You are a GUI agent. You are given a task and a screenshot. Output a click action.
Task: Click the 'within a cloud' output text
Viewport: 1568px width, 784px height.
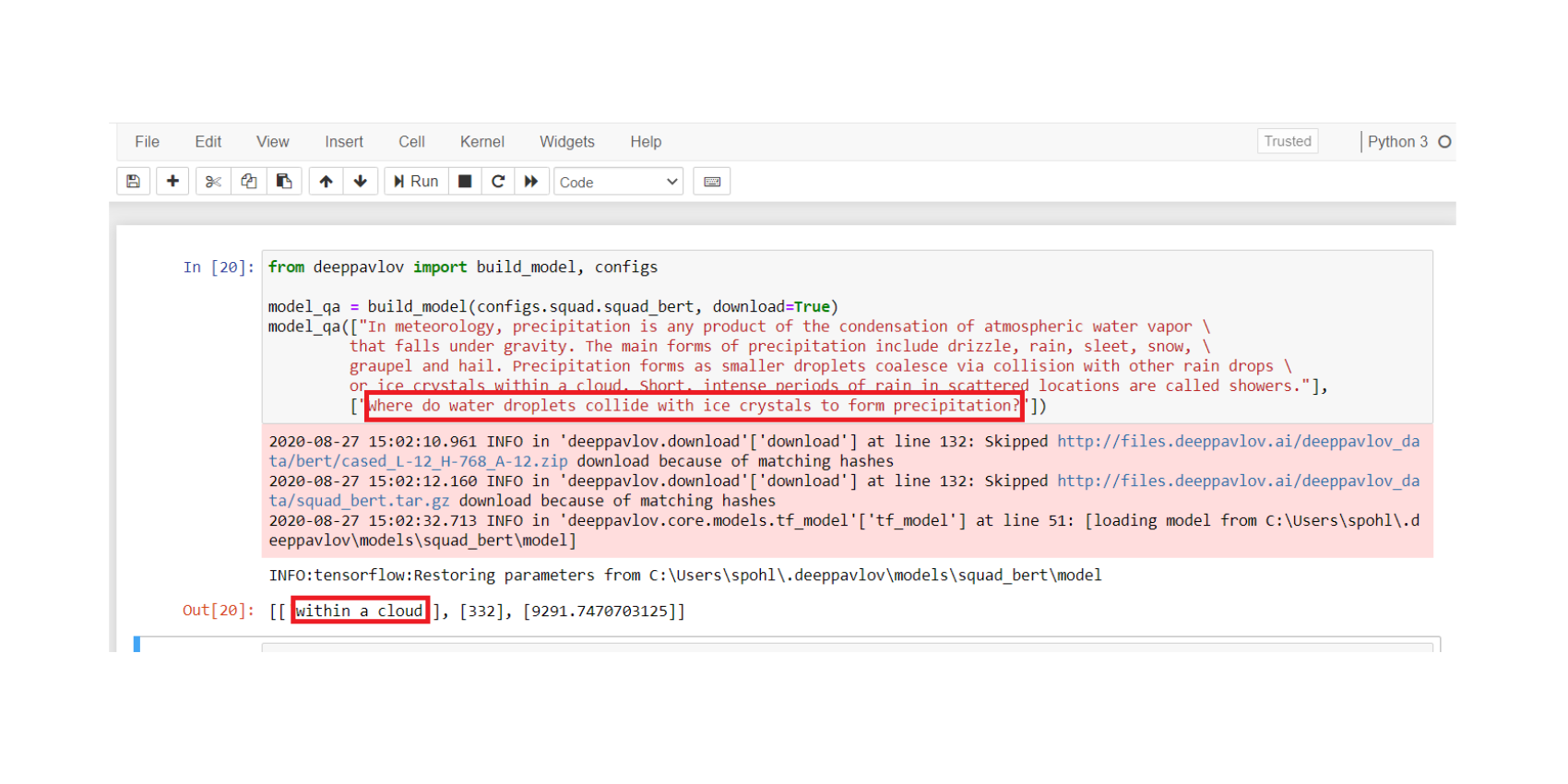[360, 611]
